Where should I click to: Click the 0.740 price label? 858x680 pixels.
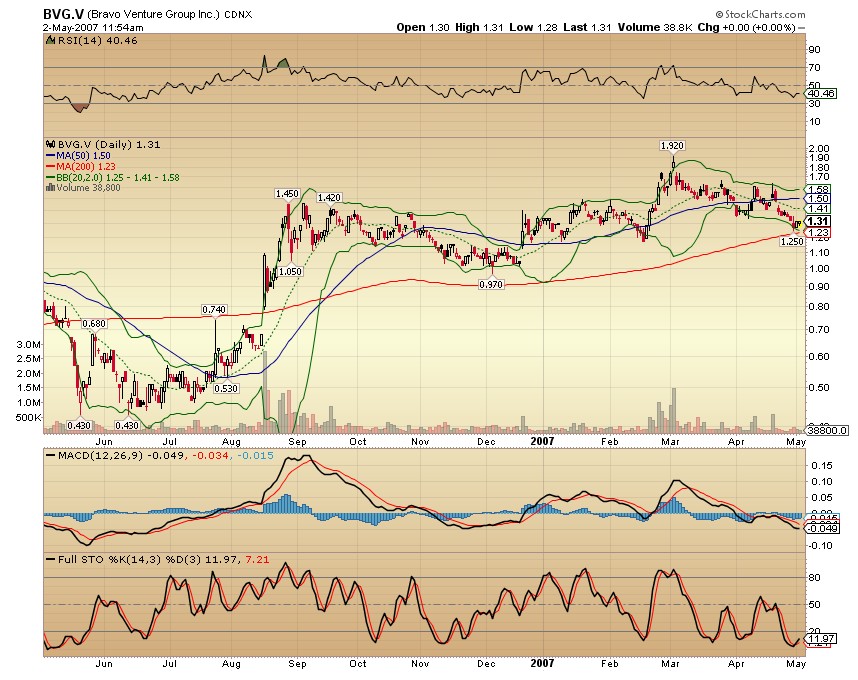[x=214, y=310]
